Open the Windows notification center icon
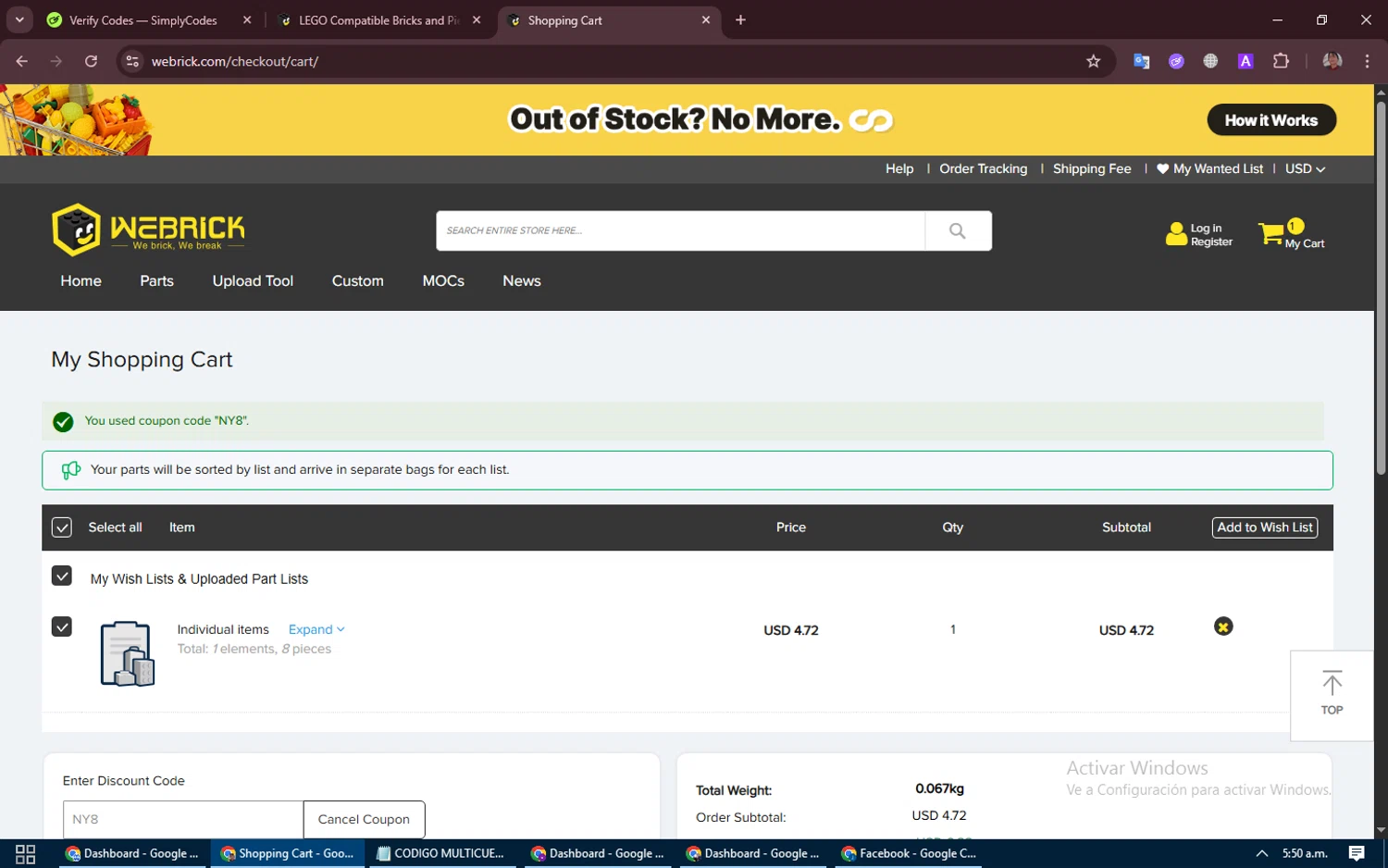 point(1357,853)
